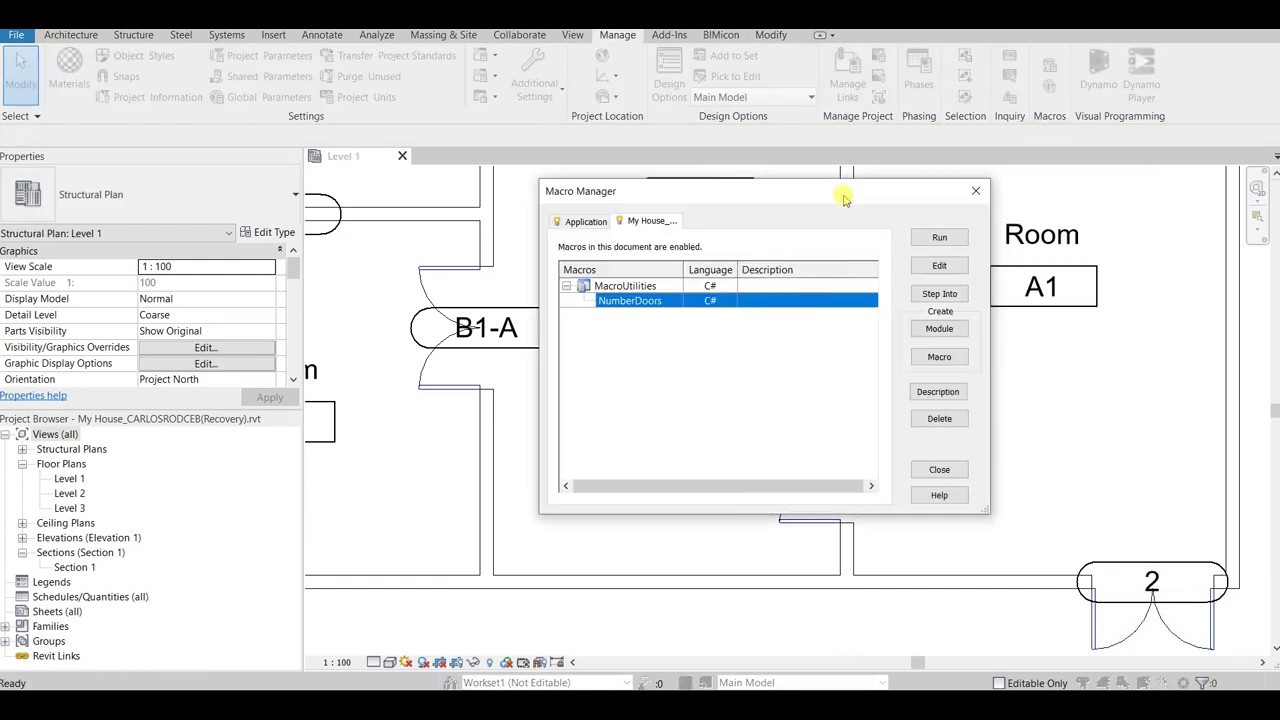The width and height of the screenshot is (1280, 720).
Task: Open the Materials tool in the Manage ribbon
Action: point(68,70)
